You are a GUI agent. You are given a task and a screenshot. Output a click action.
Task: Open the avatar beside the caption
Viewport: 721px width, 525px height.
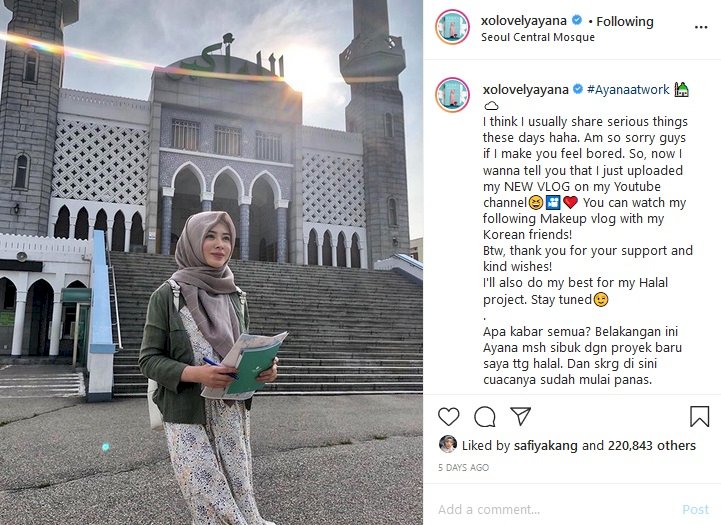(x=452, y=95)
